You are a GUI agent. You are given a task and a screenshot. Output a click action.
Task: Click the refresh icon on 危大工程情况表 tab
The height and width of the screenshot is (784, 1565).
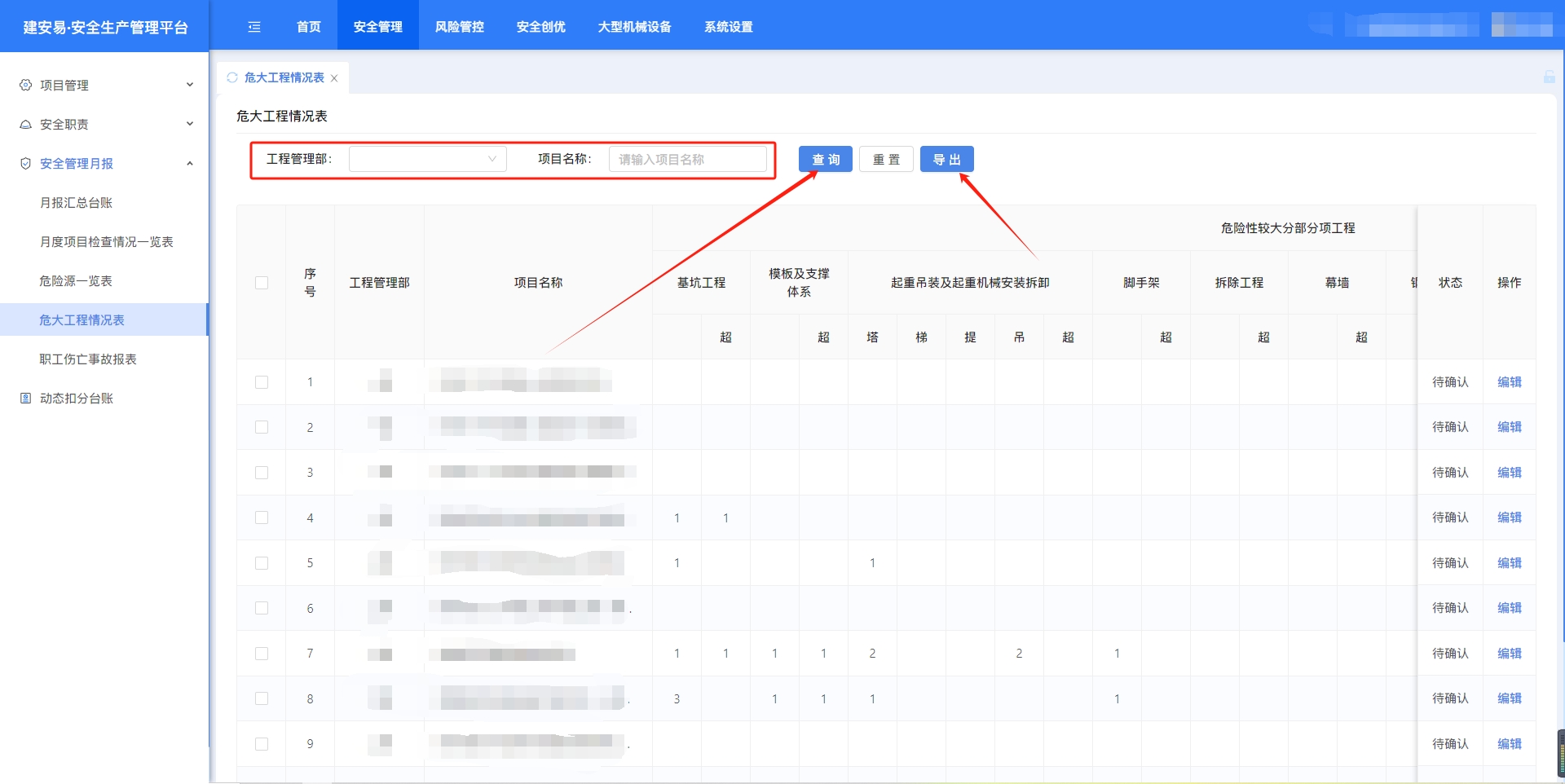(232, 77)
